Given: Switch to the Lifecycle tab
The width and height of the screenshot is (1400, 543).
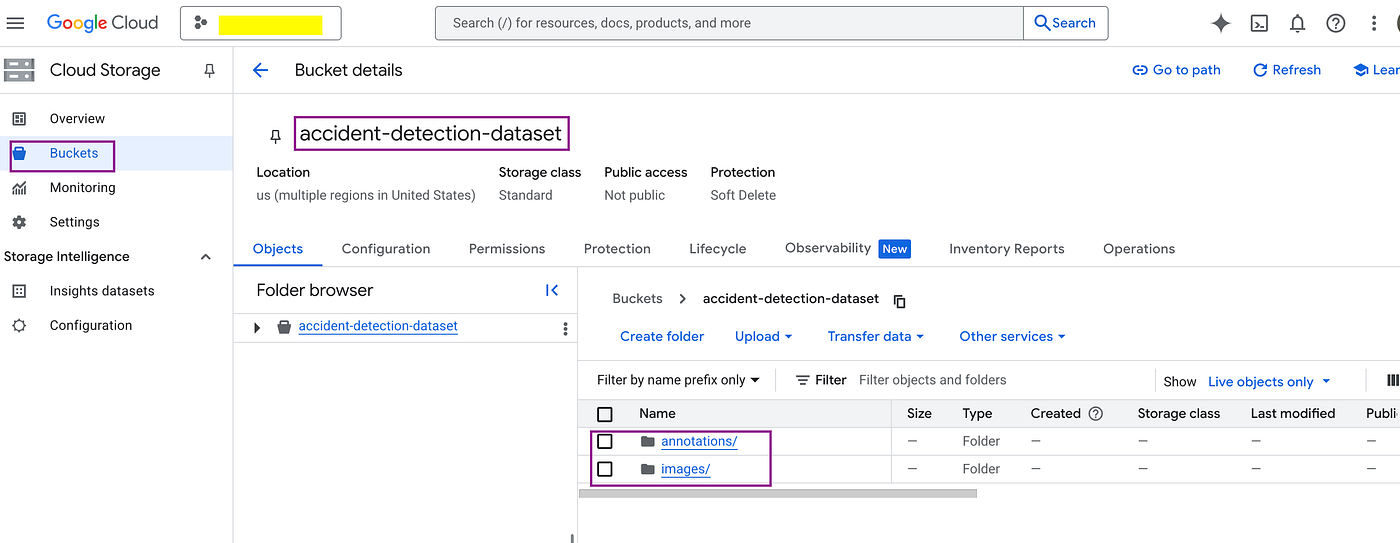Looking at the screenshot, I should coord(718,249).
